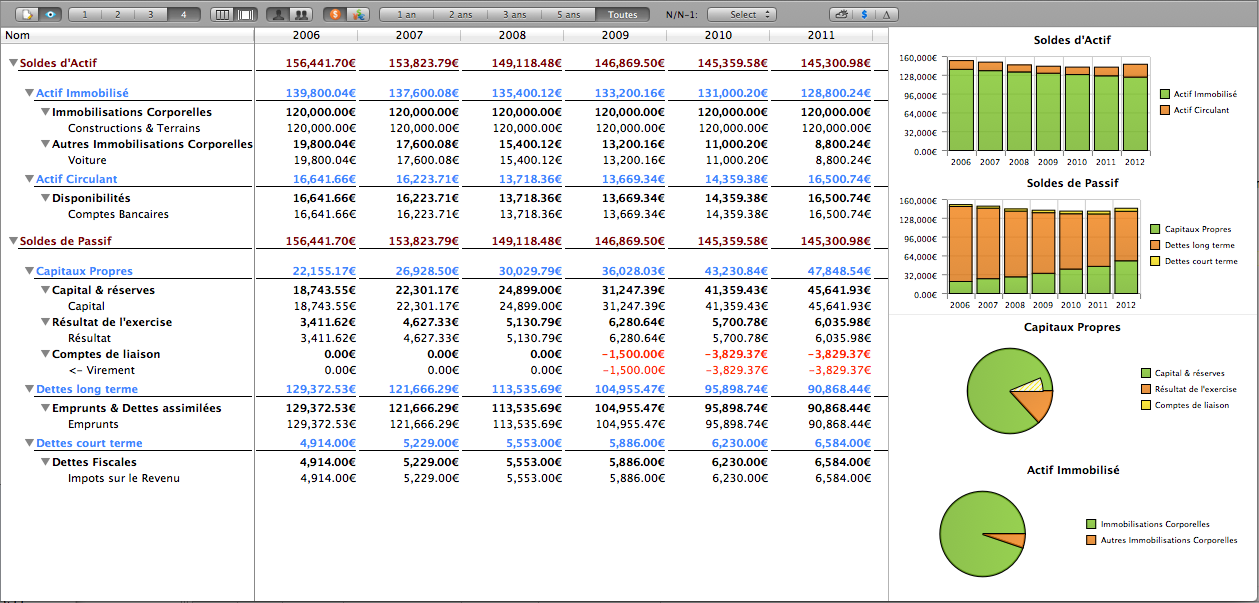Screen dimensions: 1259x603
Task: Select the three-column layout icon
Action: pos(222,15)
